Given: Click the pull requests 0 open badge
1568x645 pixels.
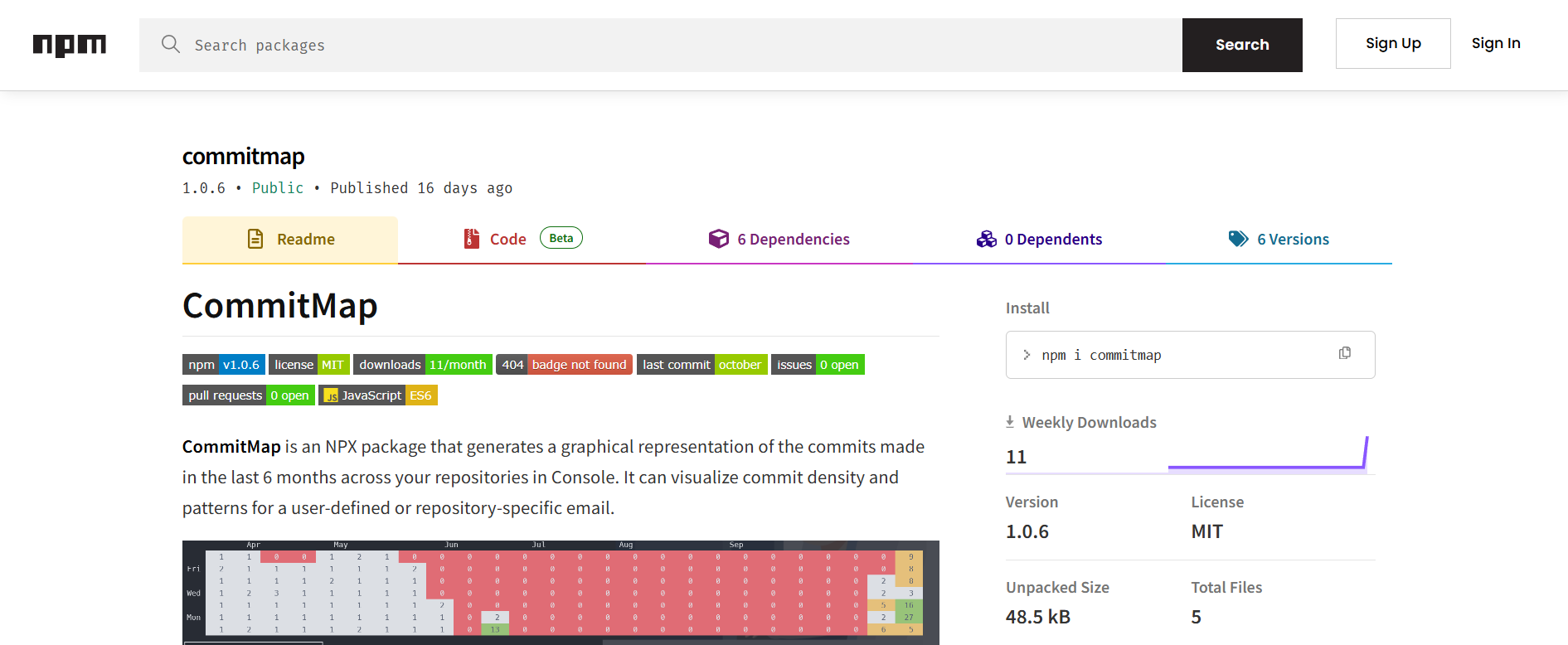Looking at the screenshot, I should 249,395.
